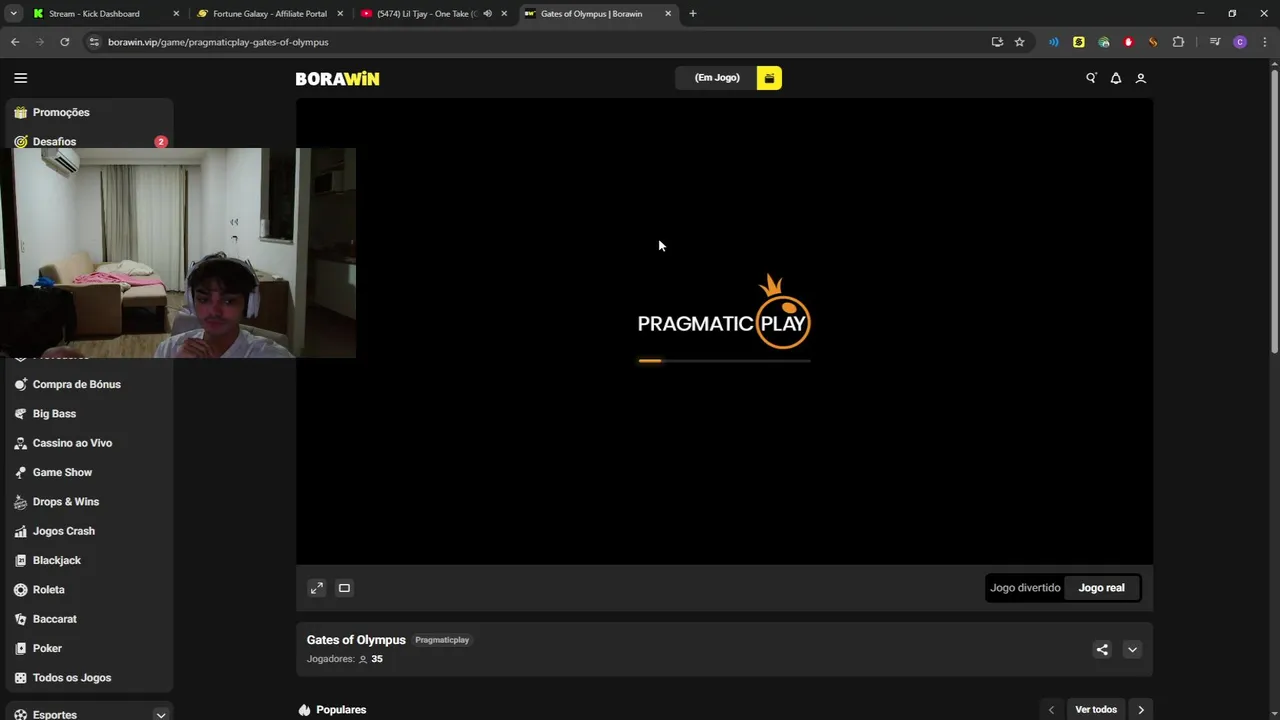Open Chrome three-dot menu
Screen dimensions: 1280x720
1264,42
